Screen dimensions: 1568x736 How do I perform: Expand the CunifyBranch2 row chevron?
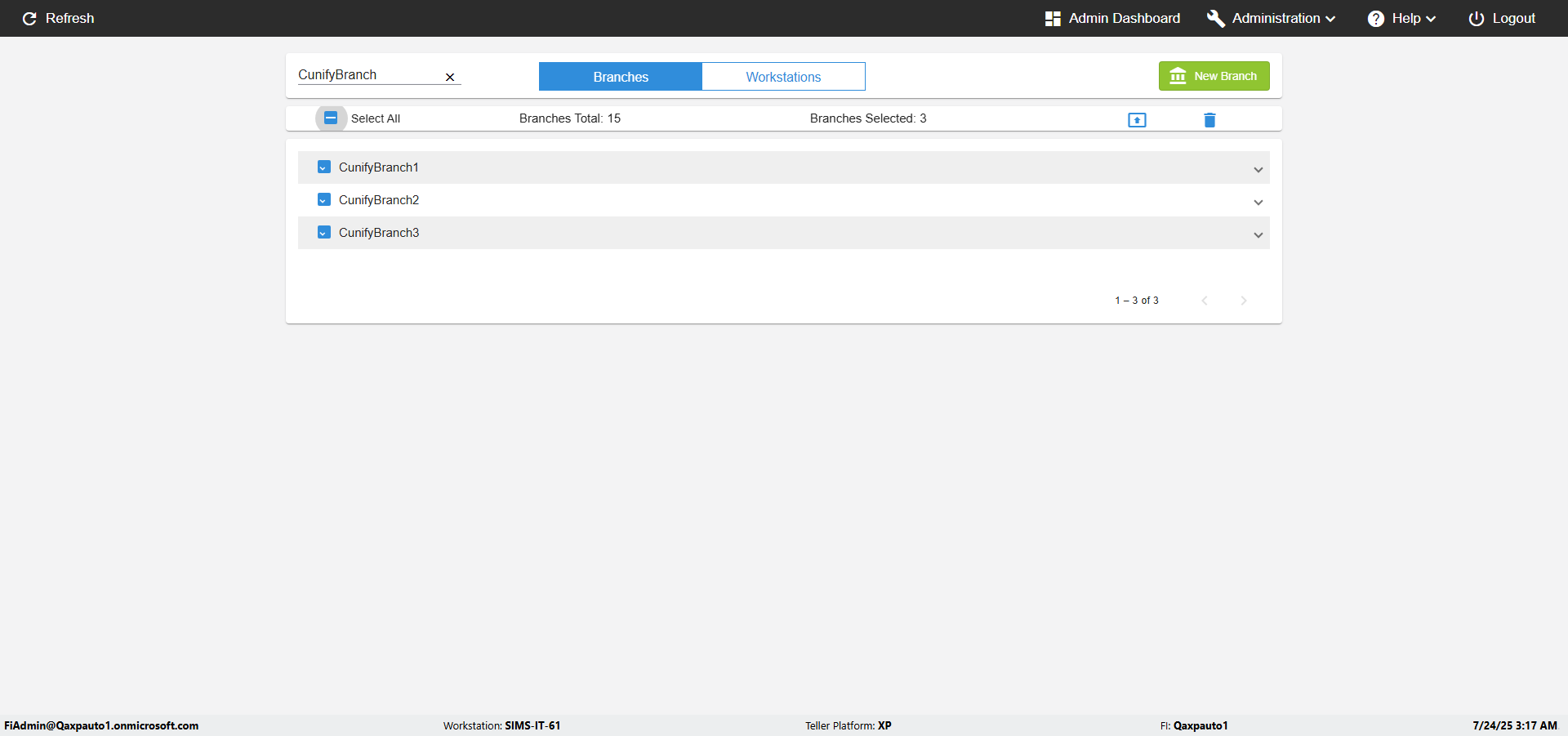pyautogui.click(x=1258, y=203)
